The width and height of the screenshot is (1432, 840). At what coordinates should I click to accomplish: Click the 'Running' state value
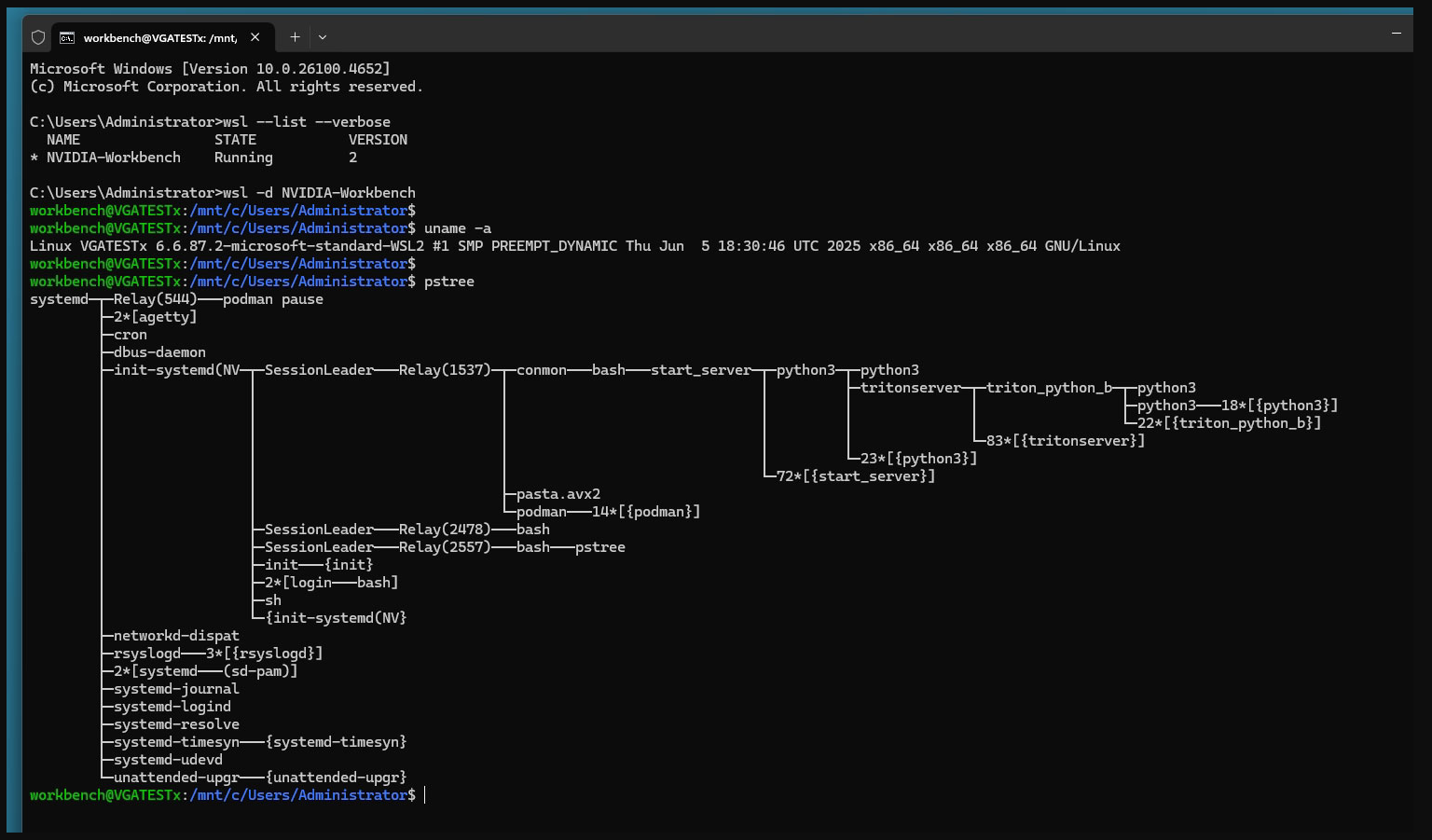pos(243,158)
